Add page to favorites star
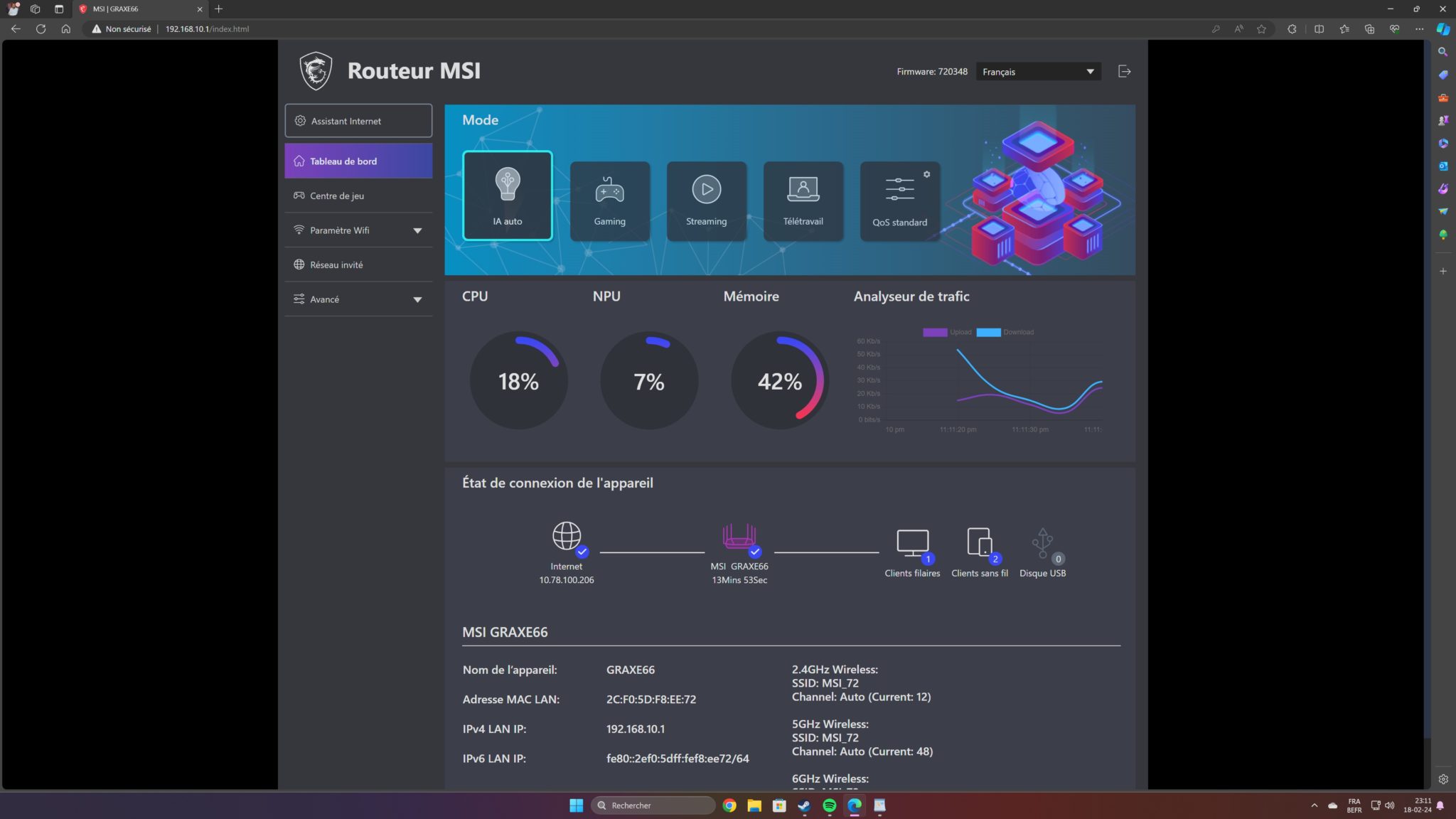1456x819 pixels. tap(1261, 29)
